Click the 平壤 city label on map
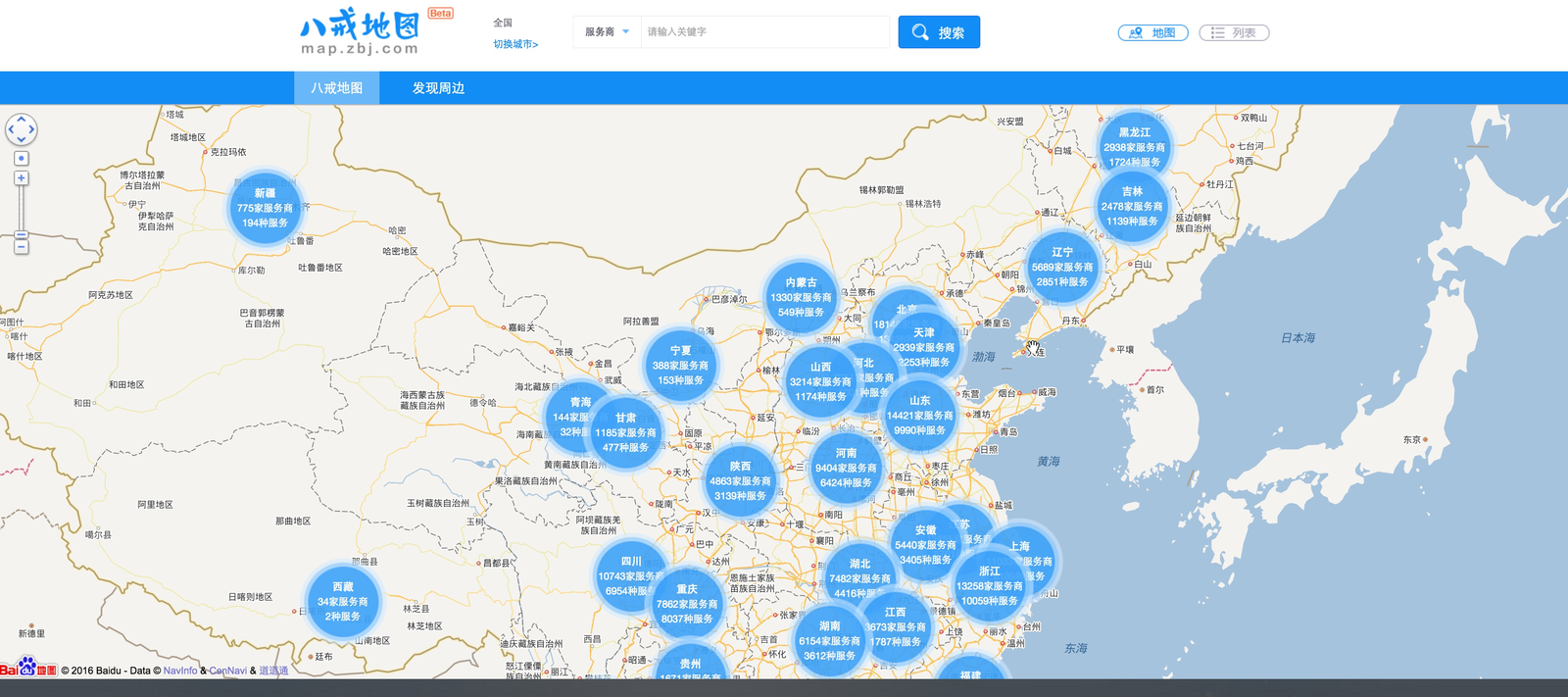 (x=1125, y=349)
